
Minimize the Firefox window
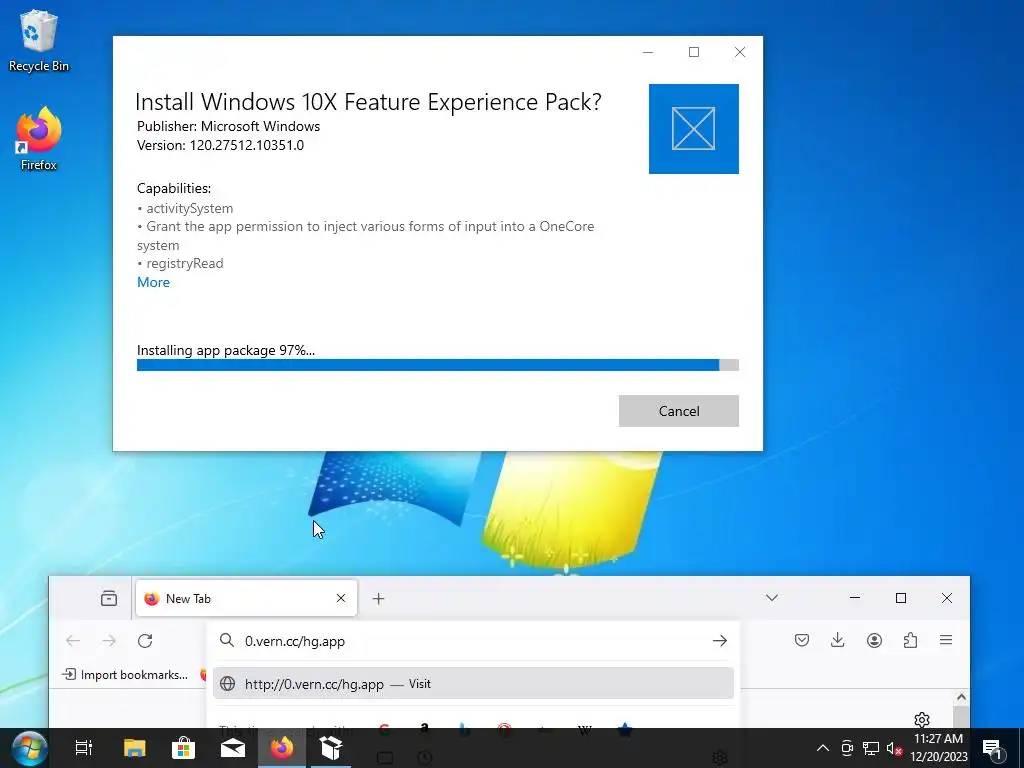855,598
